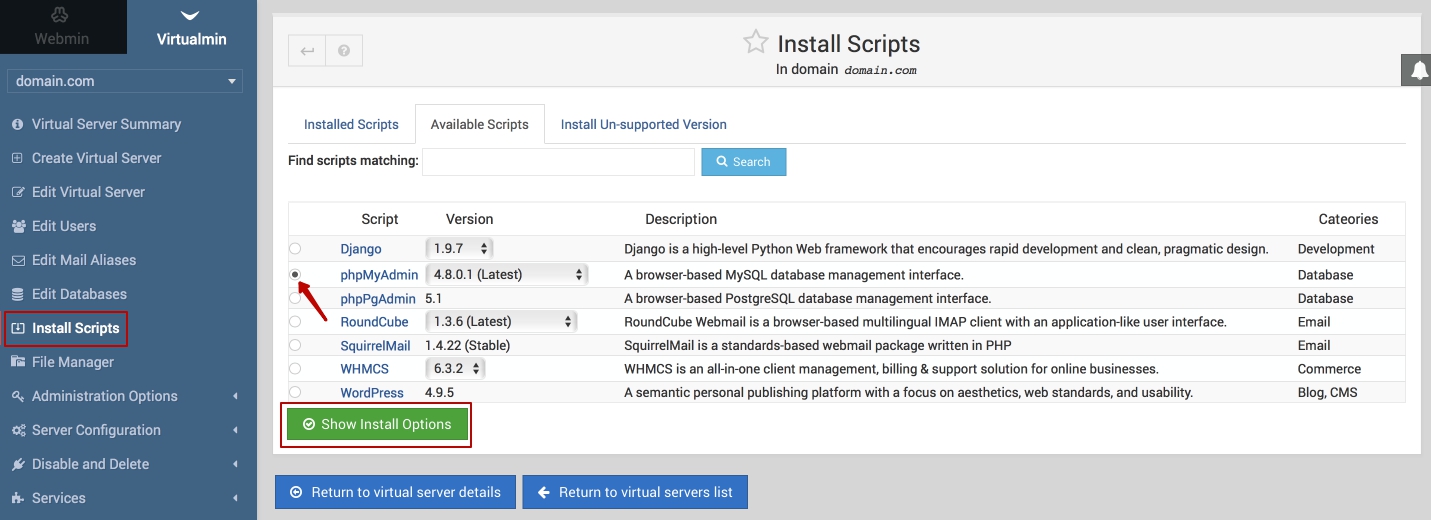Viewport: 1431px width, 520px height.
Task: Click the notification bell icon
Action: point(1418,70)
